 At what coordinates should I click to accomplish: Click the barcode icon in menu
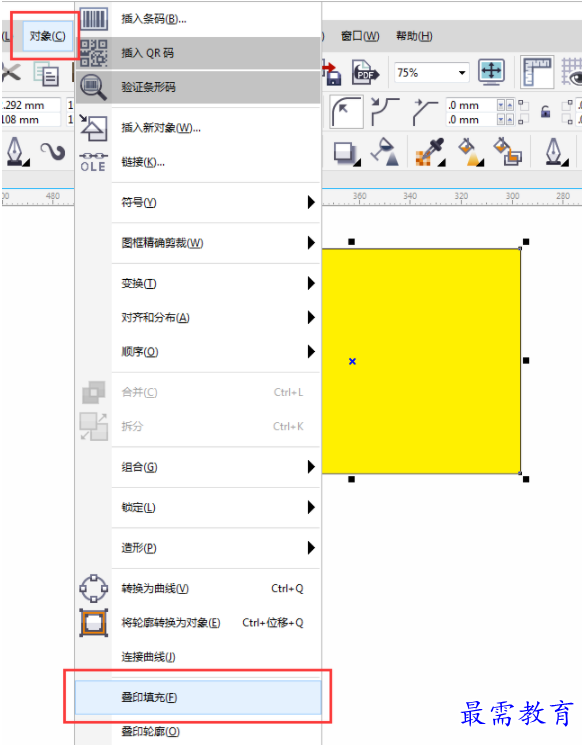[x=94, y=19]
